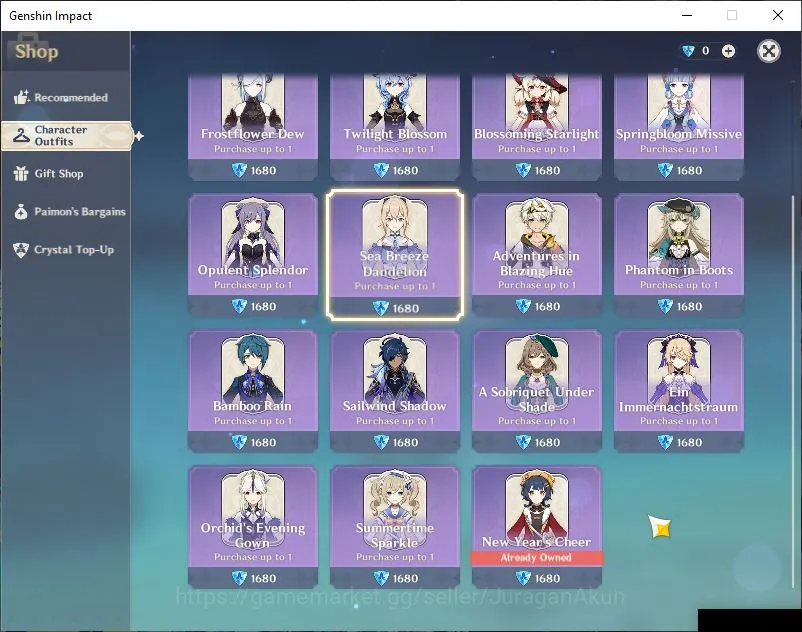
Task: Select the Sailwind Shadow outfit card
Action: pos(395,391)
